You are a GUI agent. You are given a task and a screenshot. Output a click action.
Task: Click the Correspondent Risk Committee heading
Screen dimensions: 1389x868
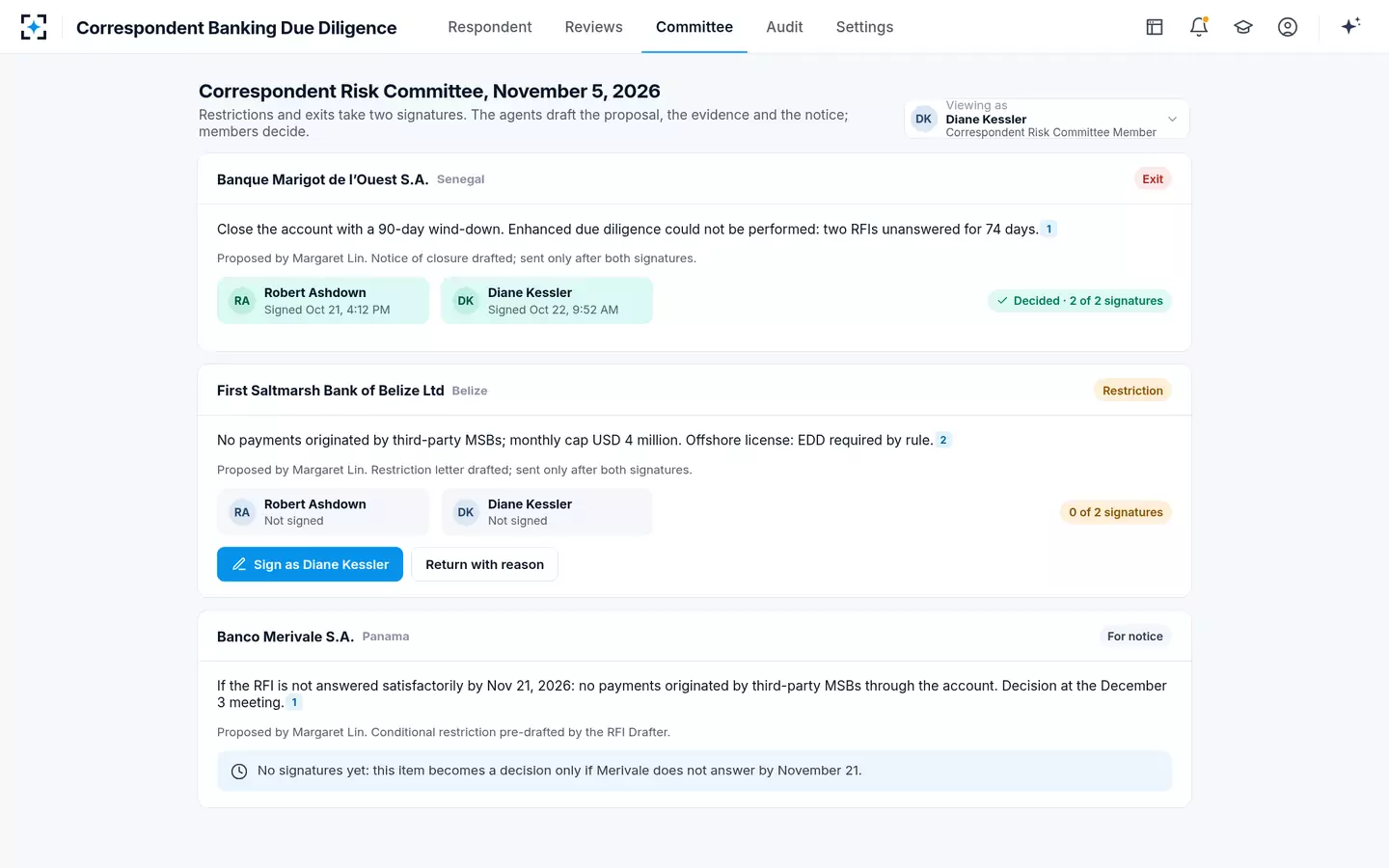[429, 92]
